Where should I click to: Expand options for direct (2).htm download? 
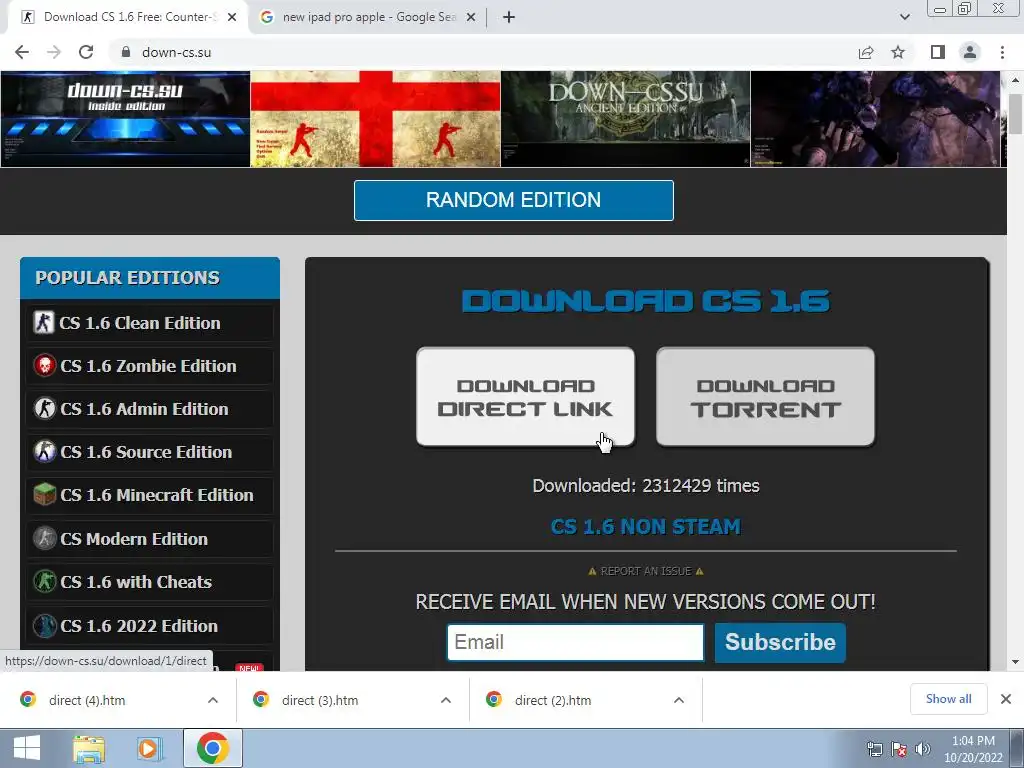tap(679, 700)
